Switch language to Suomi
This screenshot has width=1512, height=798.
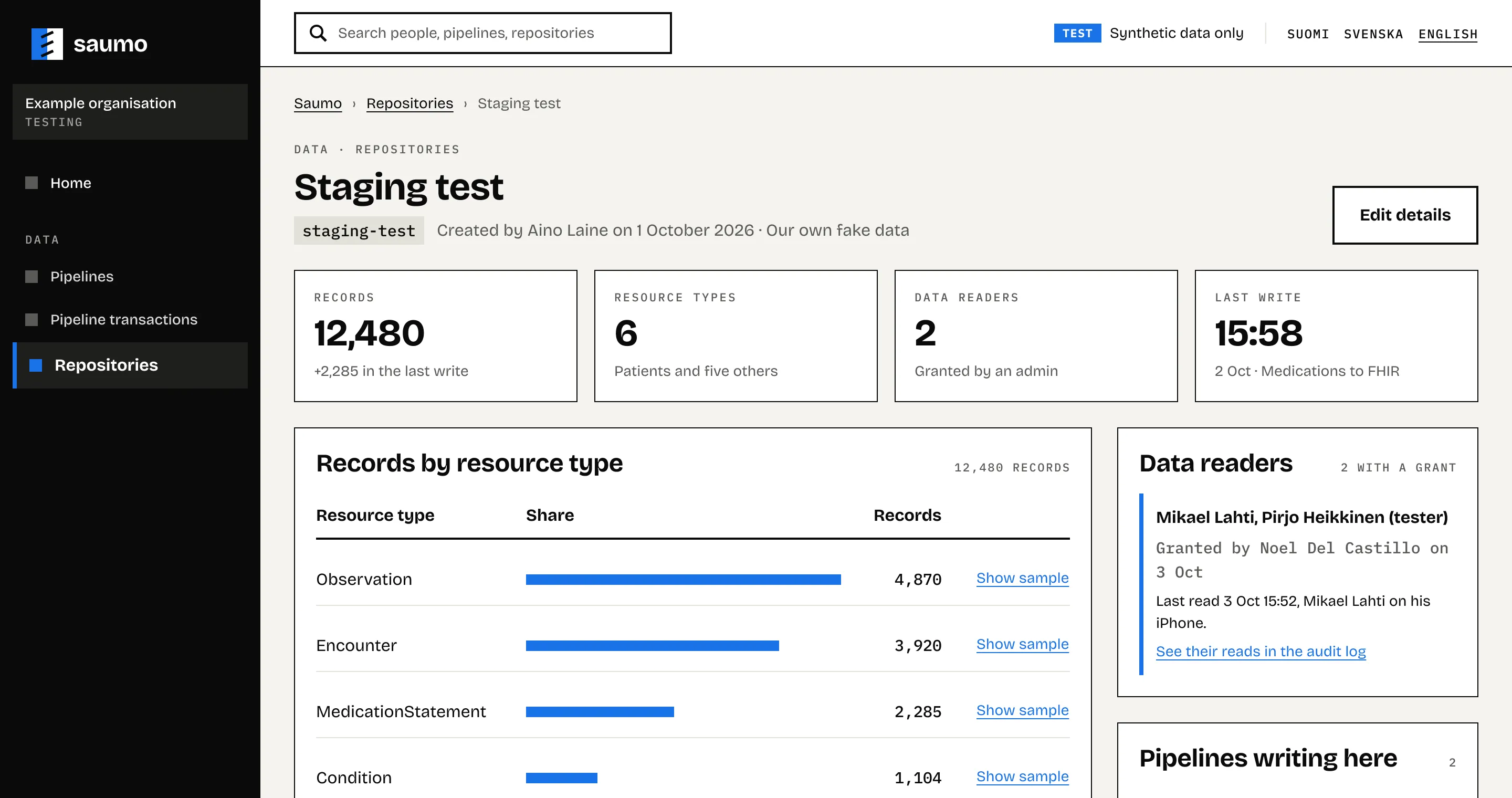[1308, 34]
